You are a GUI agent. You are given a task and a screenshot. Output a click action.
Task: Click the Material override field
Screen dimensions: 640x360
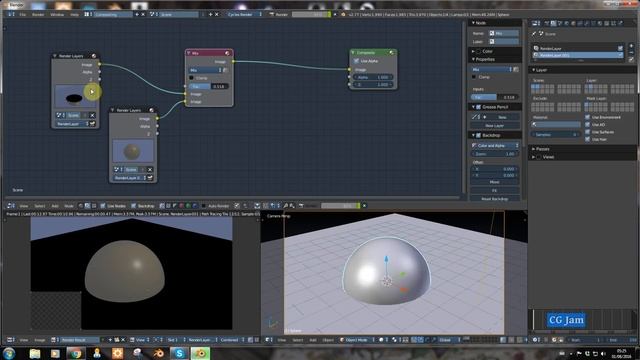556,124
